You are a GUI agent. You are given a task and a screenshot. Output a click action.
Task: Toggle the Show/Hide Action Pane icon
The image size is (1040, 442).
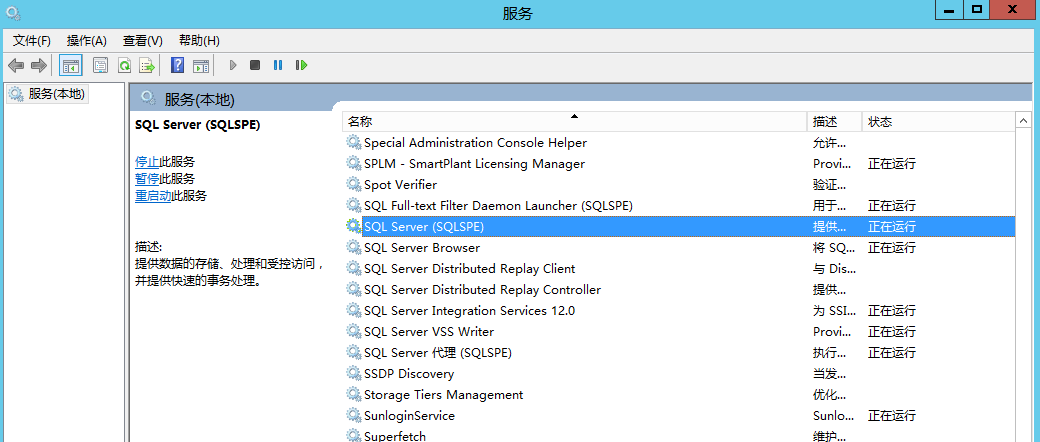pos(201,65)
